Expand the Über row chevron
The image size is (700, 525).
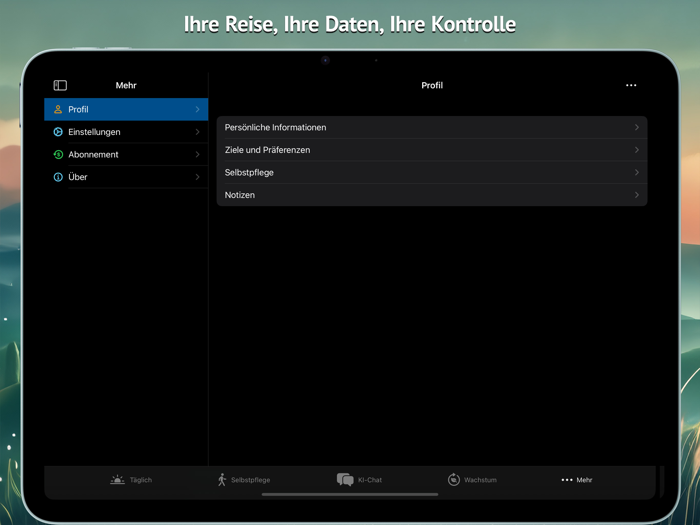click(x=197, y=177)
